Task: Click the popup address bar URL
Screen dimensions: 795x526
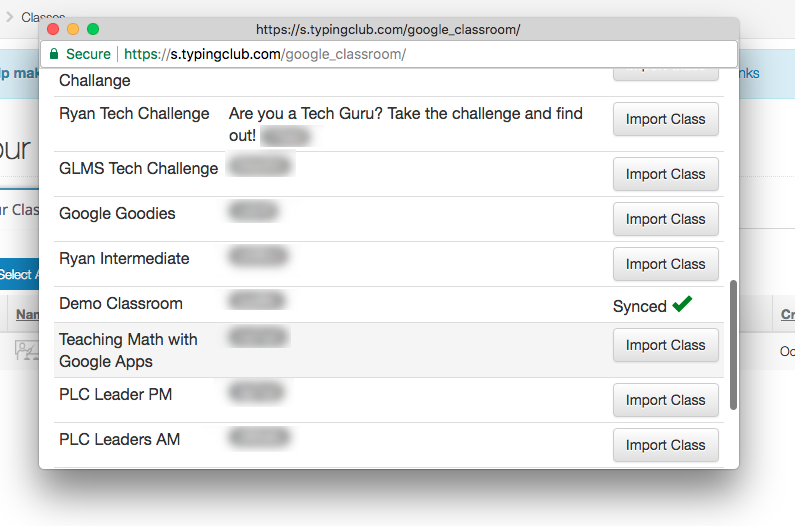Action: (265, 54)
